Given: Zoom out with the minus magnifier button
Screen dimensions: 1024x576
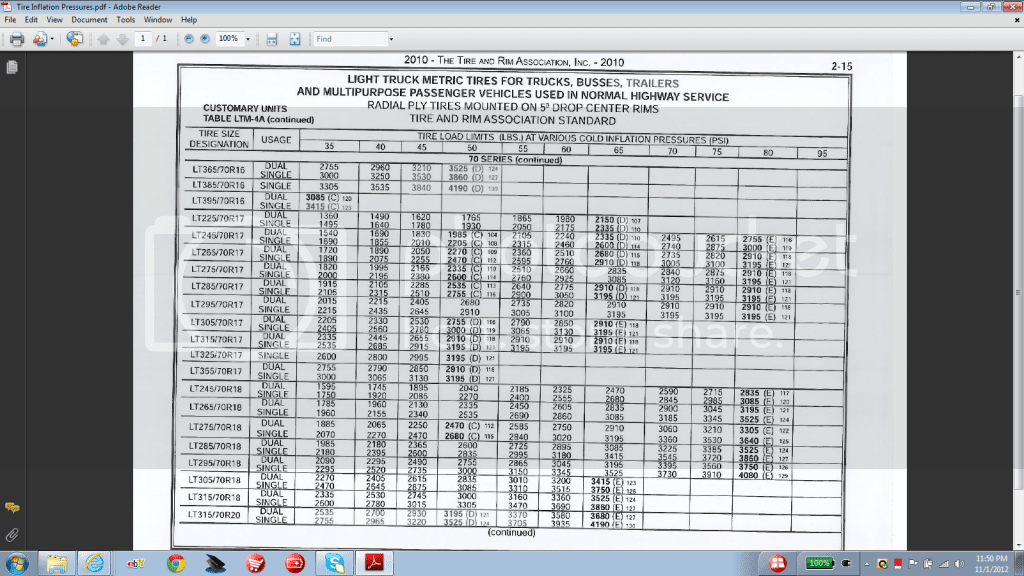Looking at the screenshot, I should coord(189,39).
